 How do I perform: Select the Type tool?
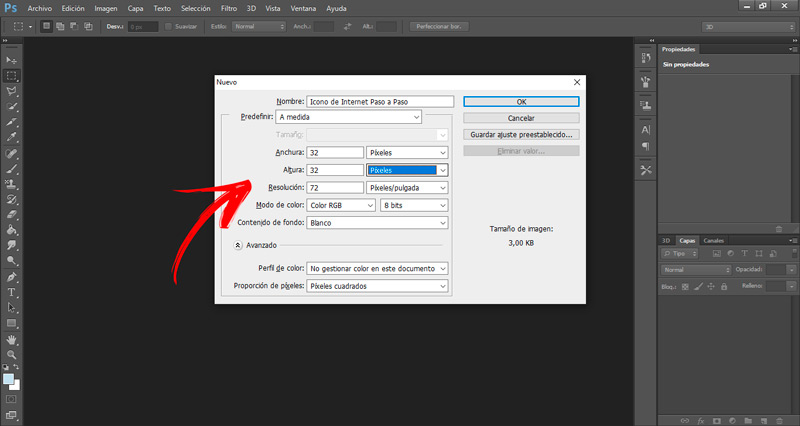click(x=11, y=292)
